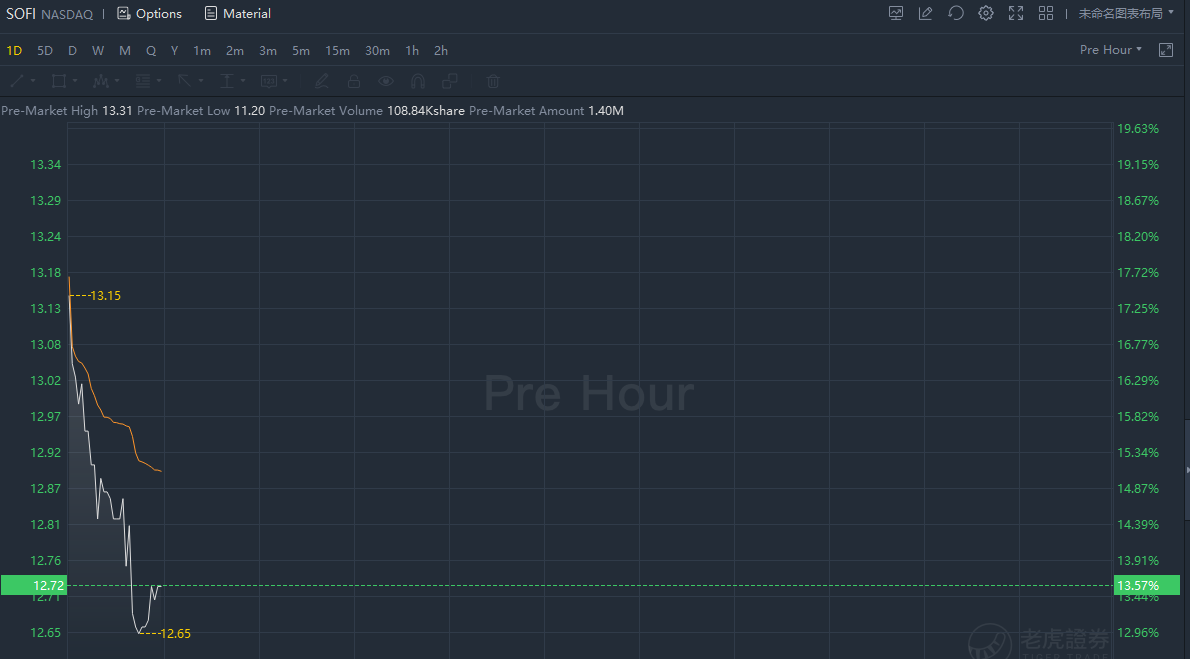Expand the arrow tool dropdown arrow
Viewport: 1190px width, 659px height.
pos(201,81)
